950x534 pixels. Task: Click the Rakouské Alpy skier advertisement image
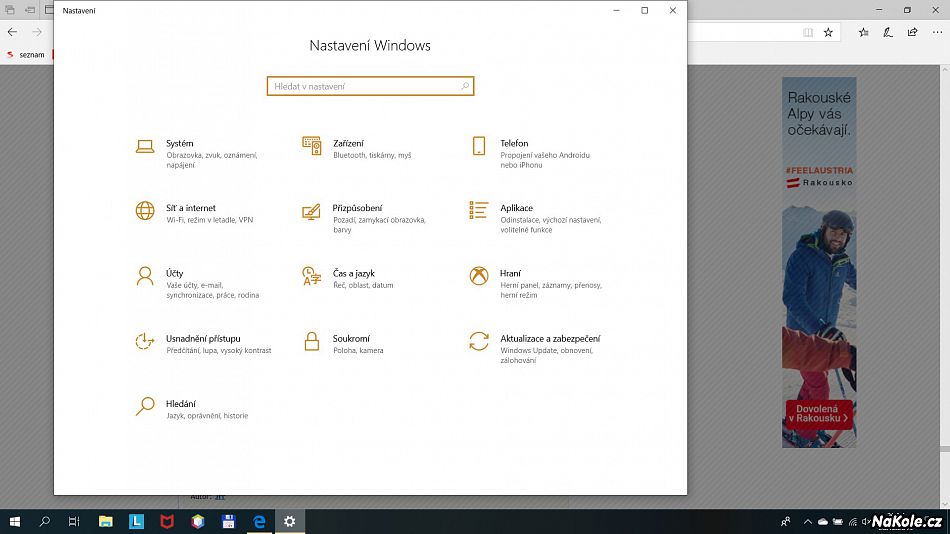[819, 262]
